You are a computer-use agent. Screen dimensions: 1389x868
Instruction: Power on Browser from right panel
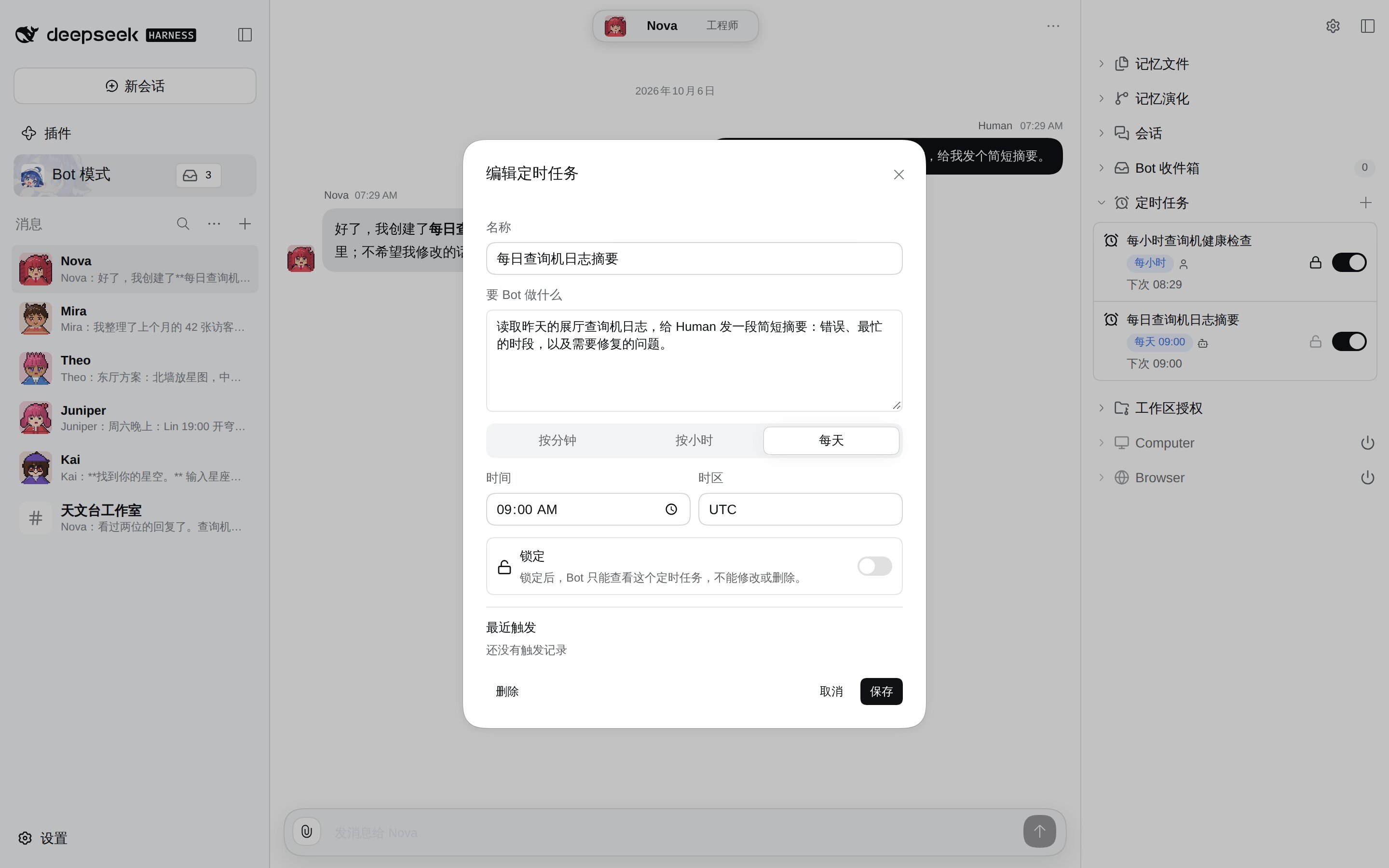click(x=1367, y=477)
